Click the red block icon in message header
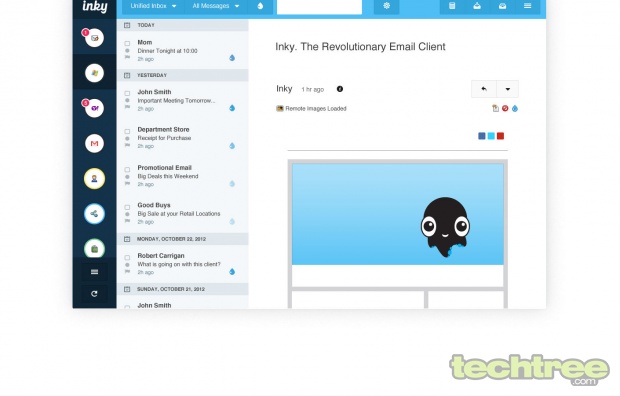This screenshot has width=620, height=396. [x=505, y=108]
